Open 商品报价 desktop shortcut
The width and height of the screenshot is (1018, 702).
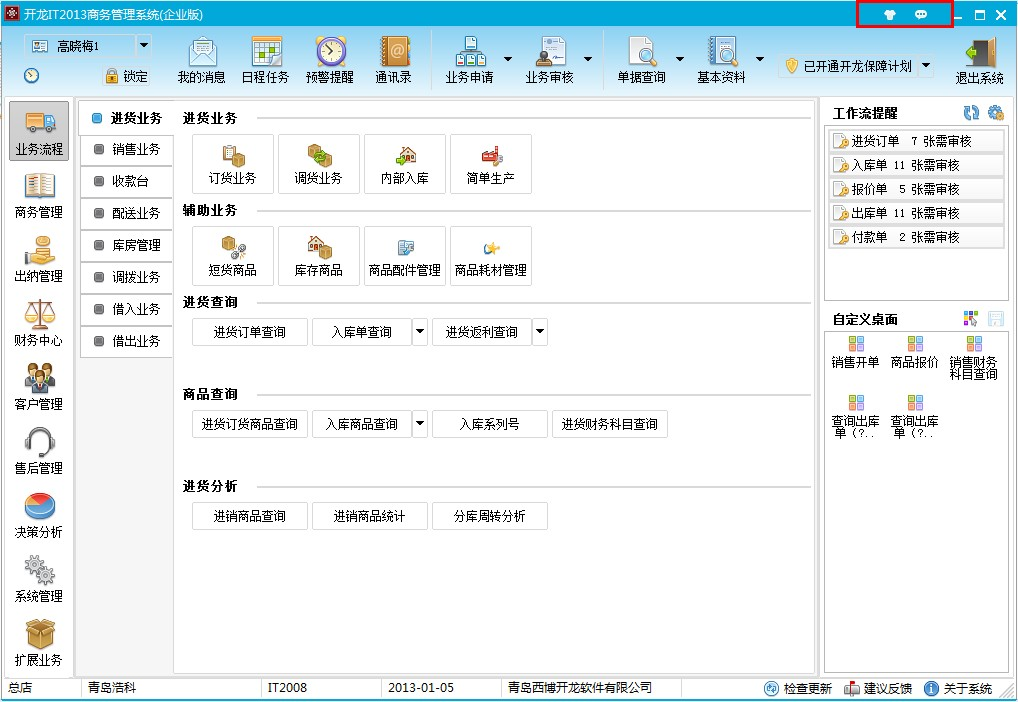point(915,353)
